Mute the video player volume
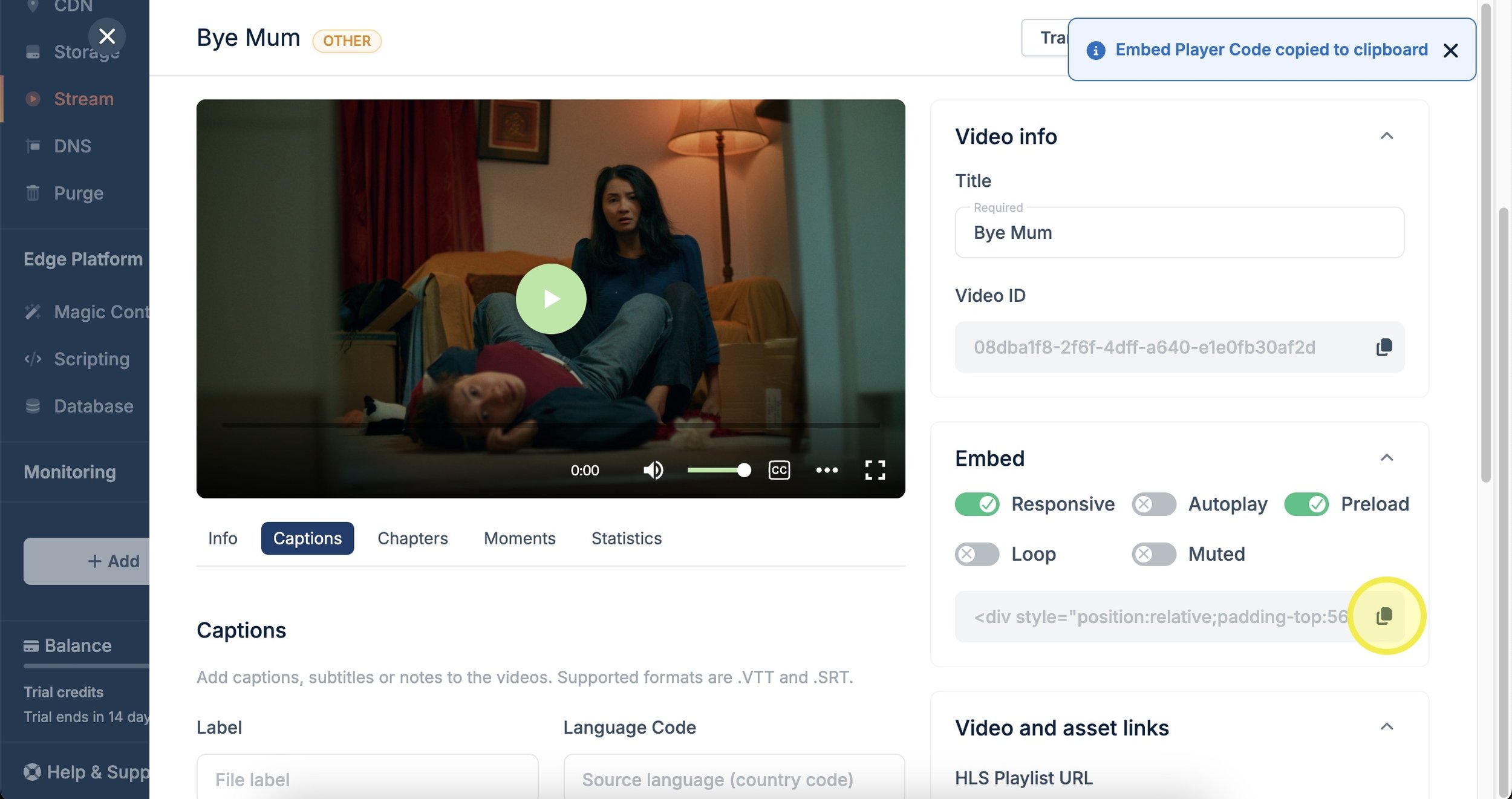The height and width of the screenshot is (799, 1512). point(653,470)
